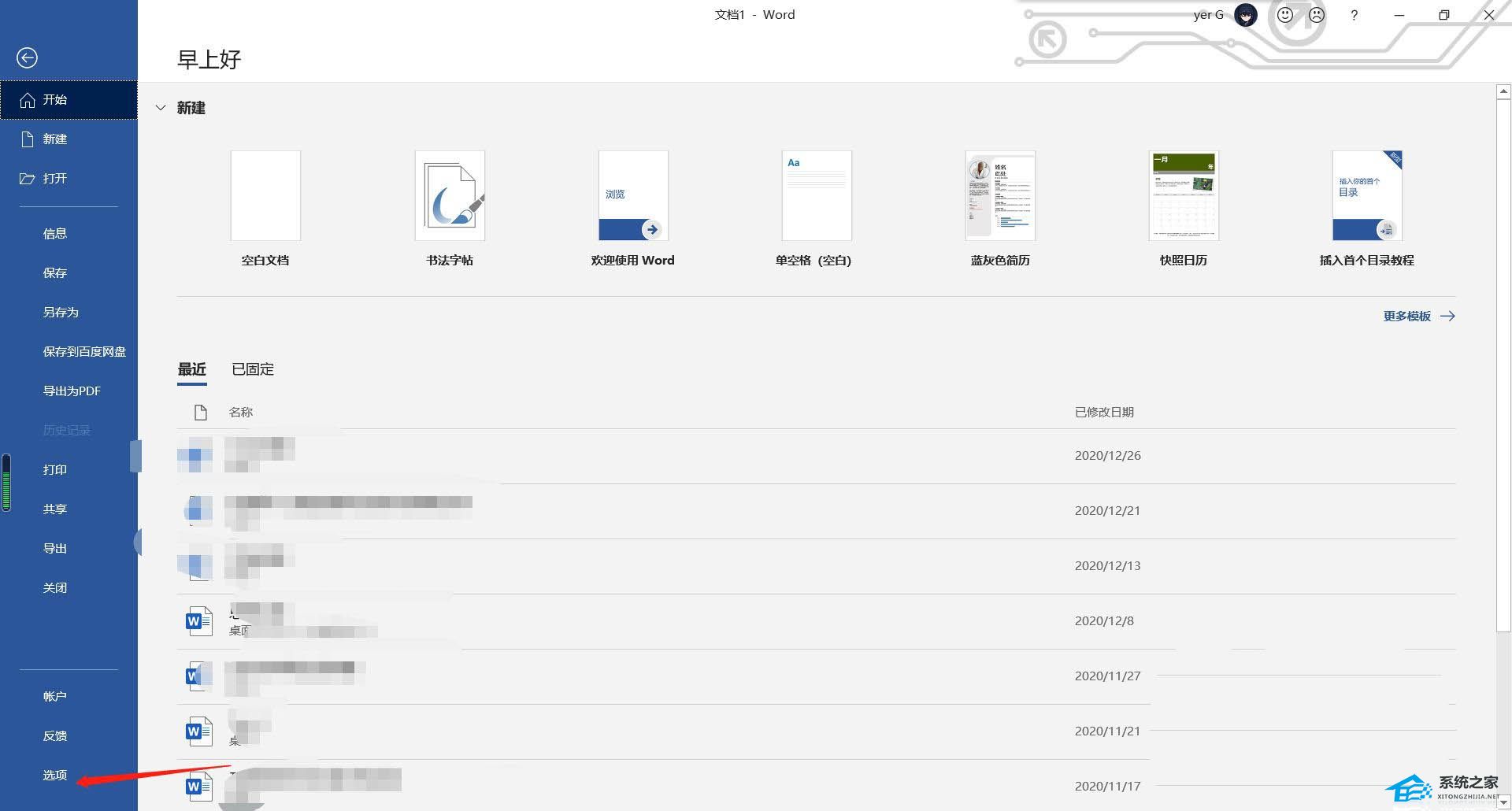Open help with the question mark icon
1512x811 pixels.
coord(1354,15)
